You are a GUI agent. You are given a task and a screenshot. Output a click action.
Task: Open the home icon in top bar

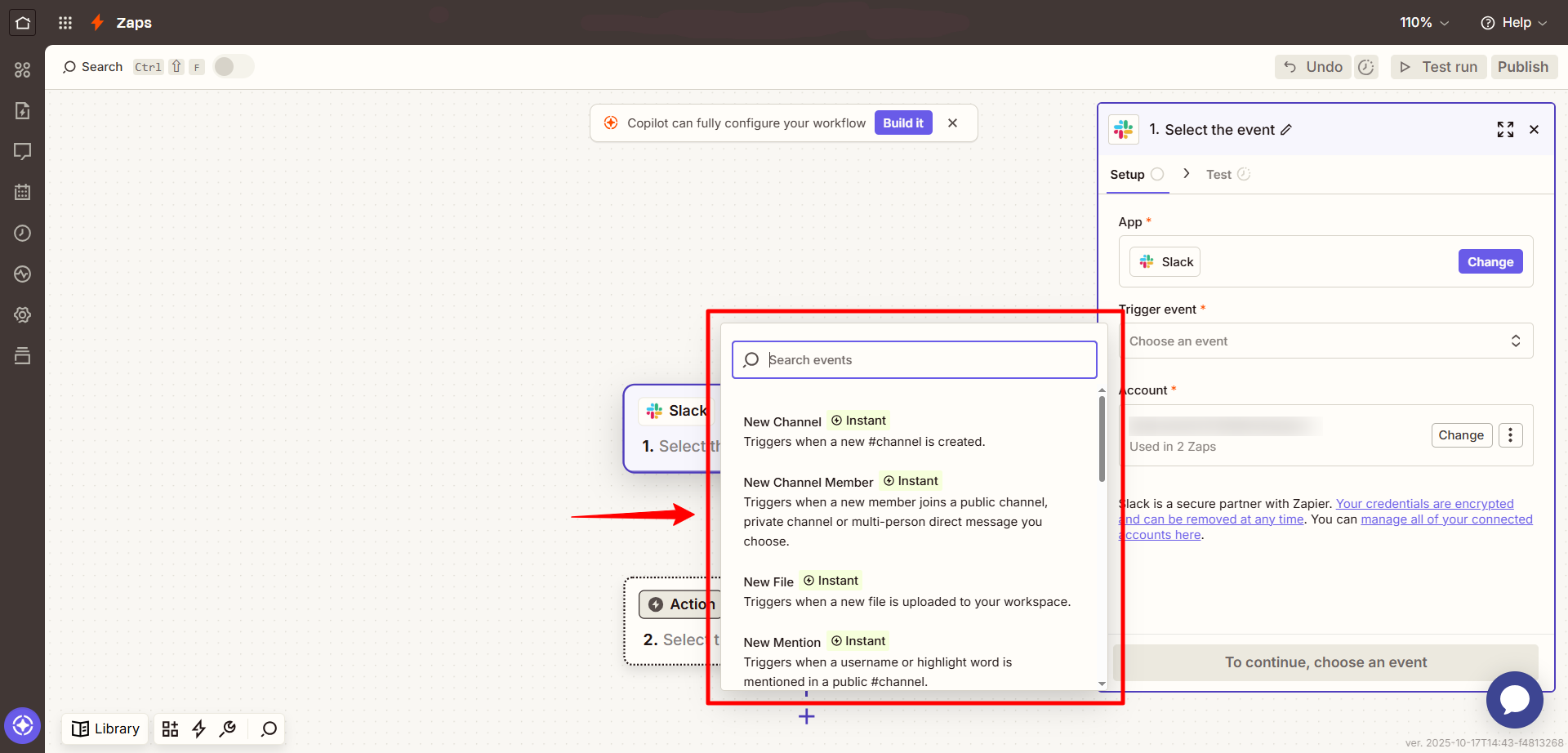click(23, 22)
